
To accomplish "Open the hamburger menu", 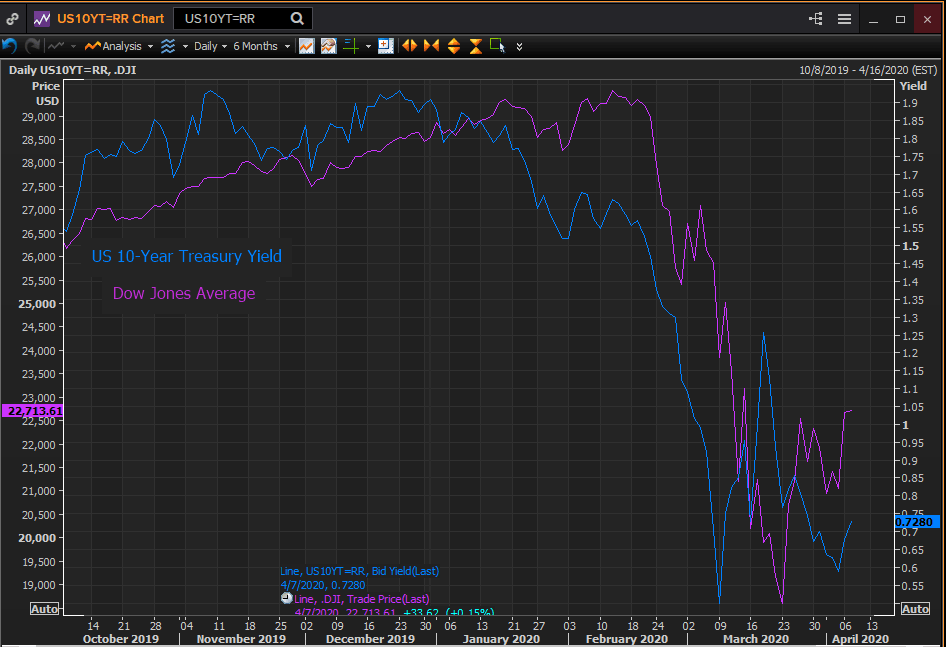I will (844, 19).
